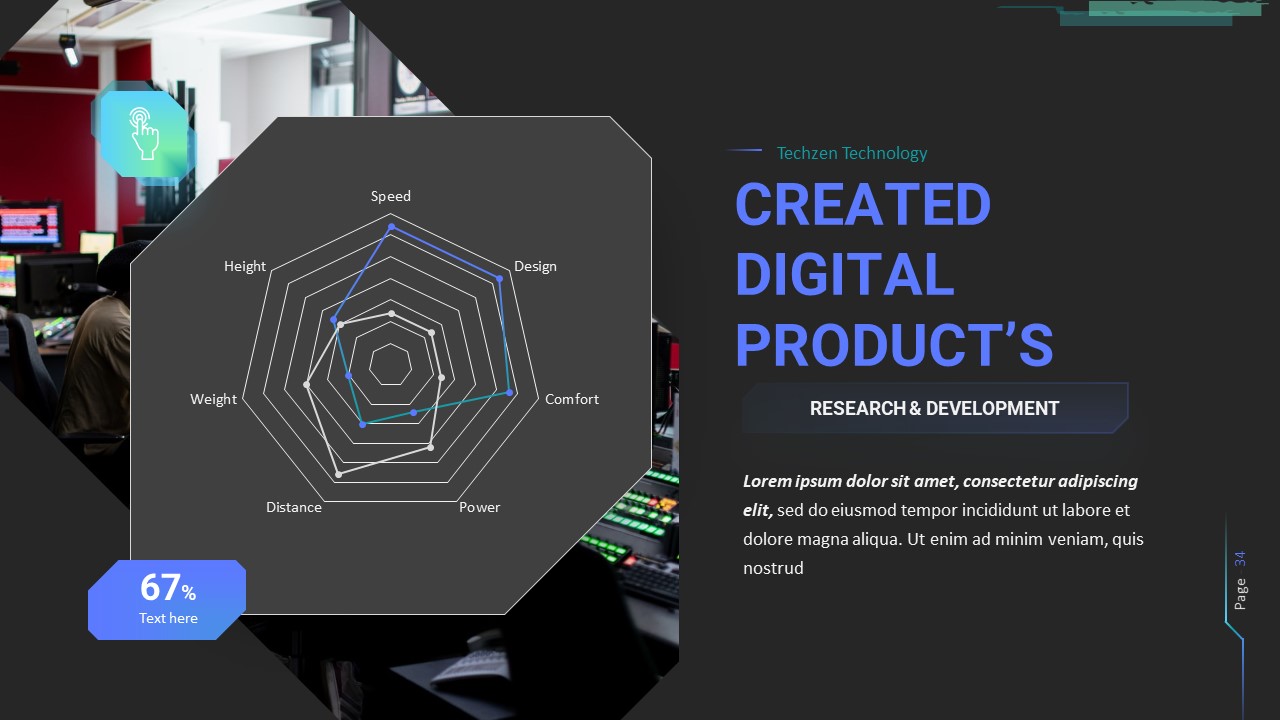Click the CREATED DIGITAL PRODUCT'S title
Screen dimensions: 1280x720
895,273
